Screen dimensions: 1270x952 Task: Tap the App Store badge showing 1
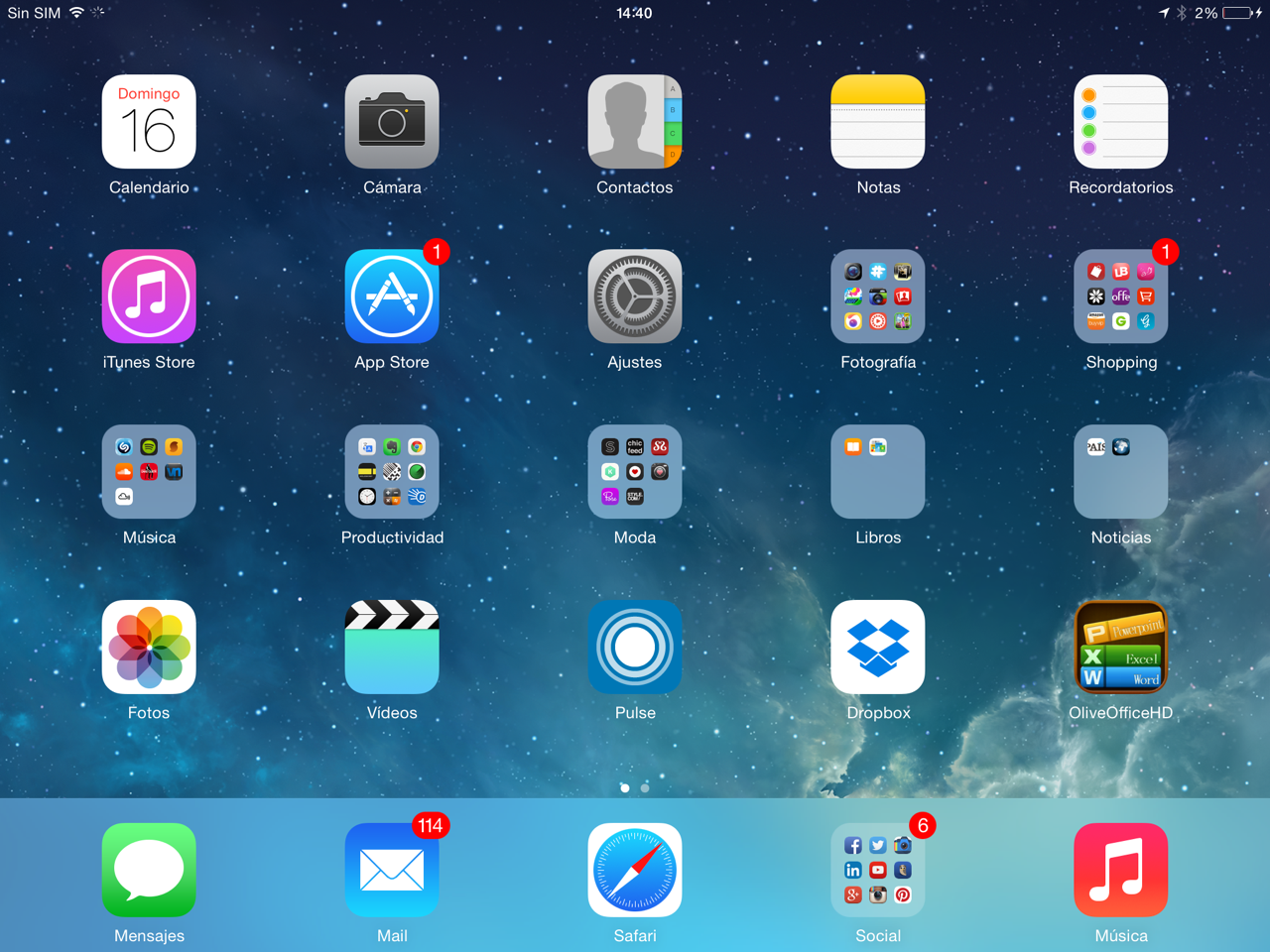pos(437,252)
